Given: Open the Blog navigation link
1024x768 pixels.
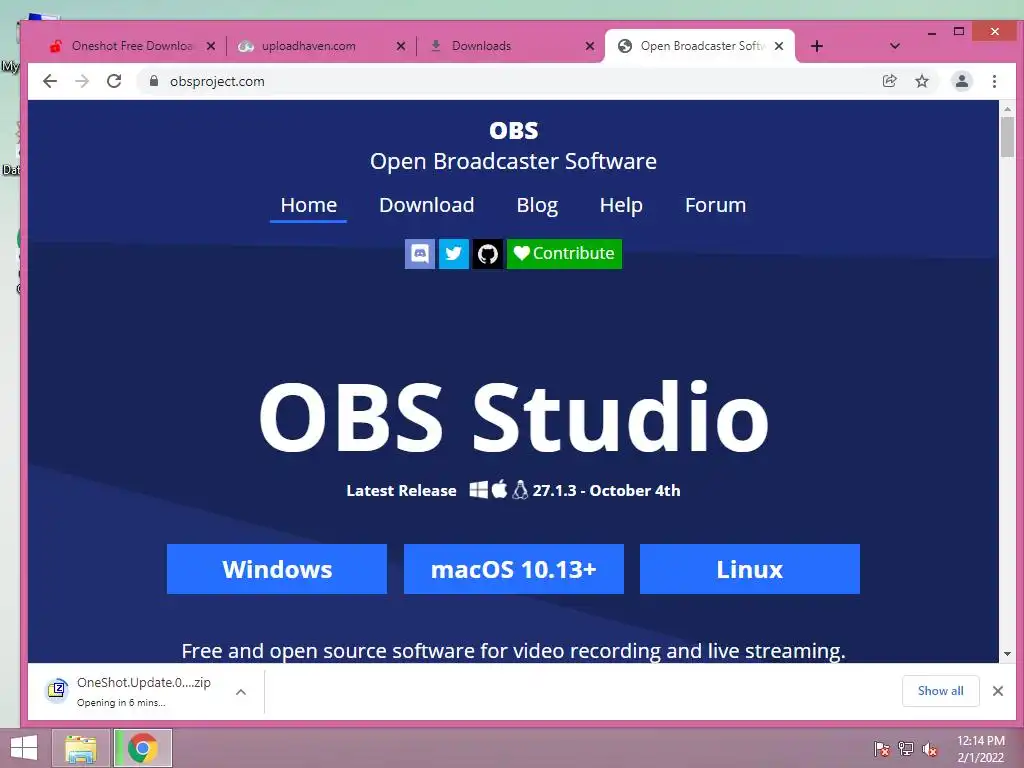Looking at the screenshot, I should point(537,205).
